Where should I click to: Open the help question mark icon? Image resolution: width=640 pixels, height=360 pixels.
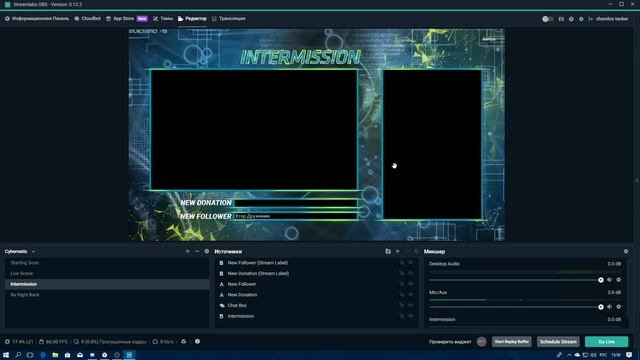(571, 19)
